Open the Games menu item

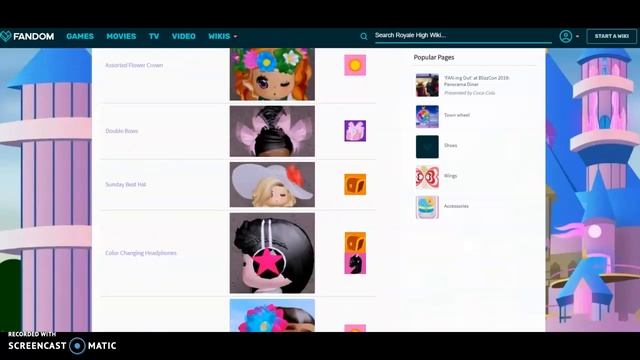click(80, 36)
